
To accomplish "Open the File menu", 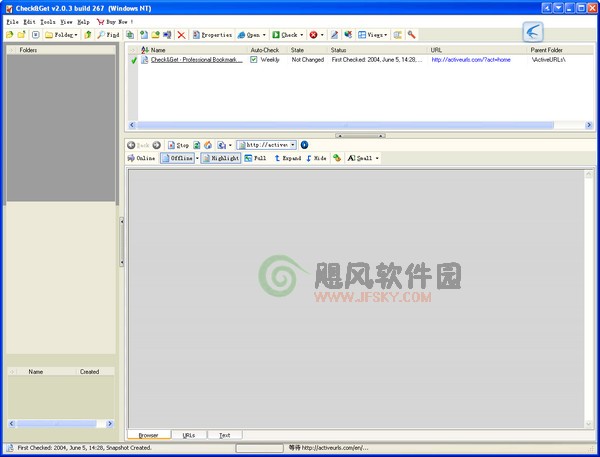I will (x=13, y=22).
